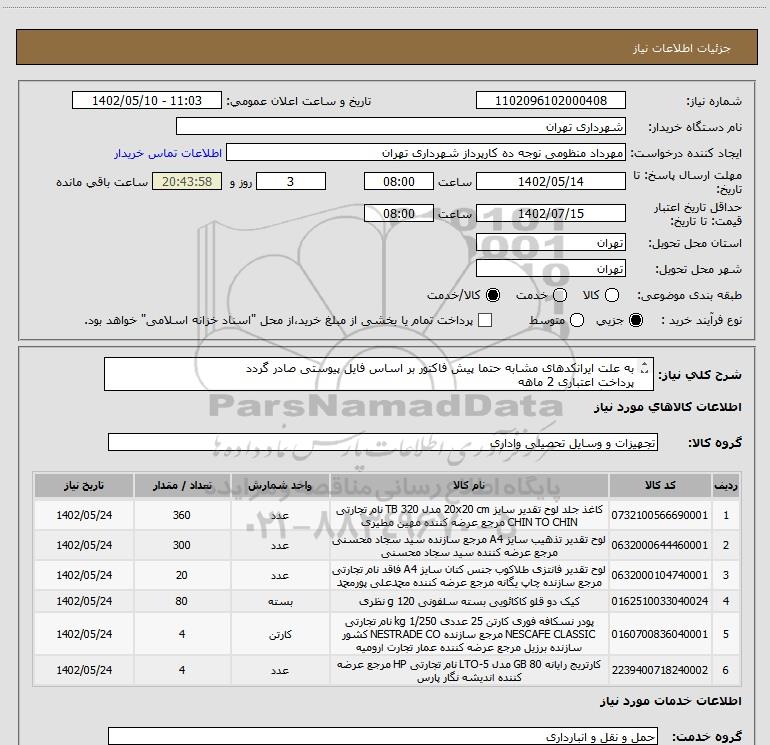770x745 pixels.
Task: Click the unit cell بسته
Action: 280,602
